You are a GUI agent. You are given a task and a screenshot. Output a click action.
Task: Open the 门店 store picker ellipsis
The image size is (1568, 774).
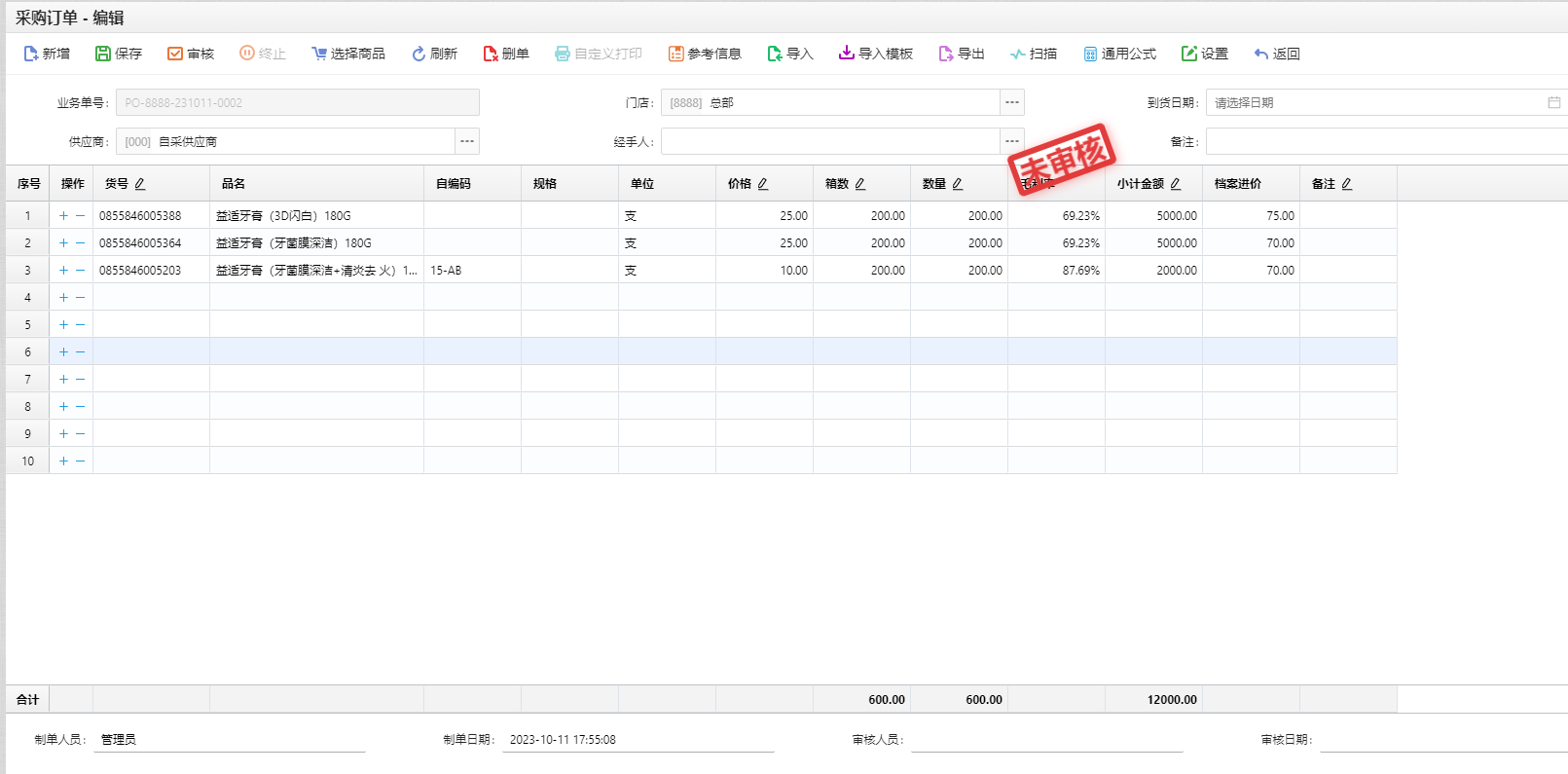[1012, 102]
